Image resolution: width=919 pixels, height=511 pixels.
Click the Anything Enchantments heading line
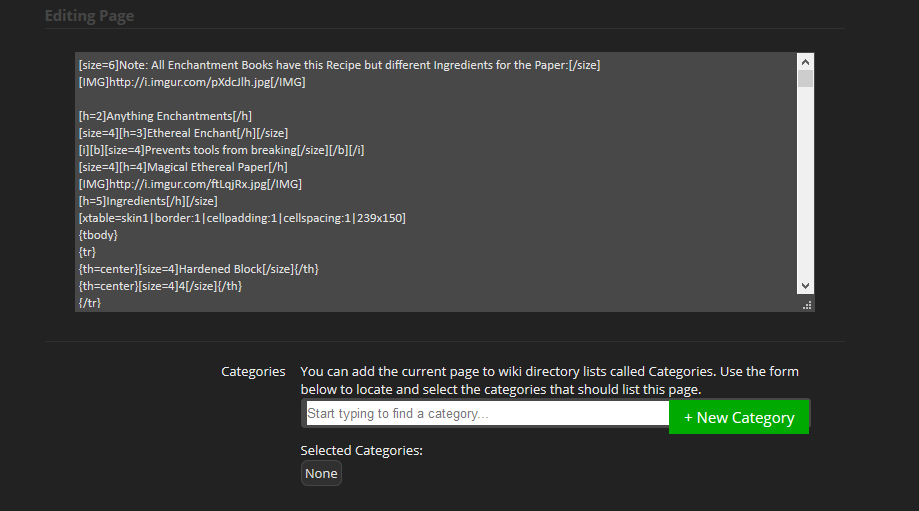[165, 116]
